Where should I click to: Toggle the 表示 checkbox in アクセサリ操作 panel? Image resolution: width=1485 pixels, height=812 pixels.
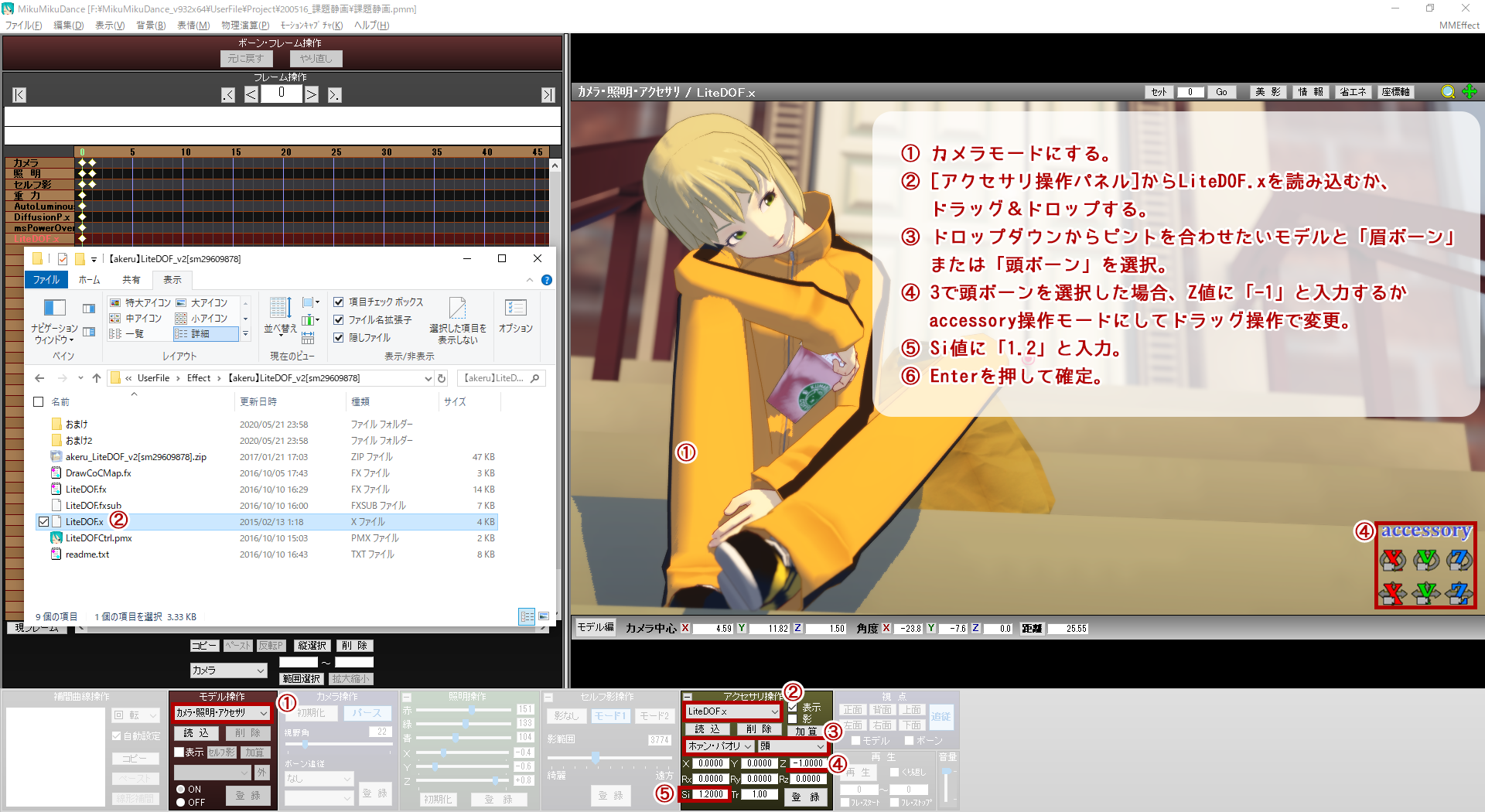point(794,708)
